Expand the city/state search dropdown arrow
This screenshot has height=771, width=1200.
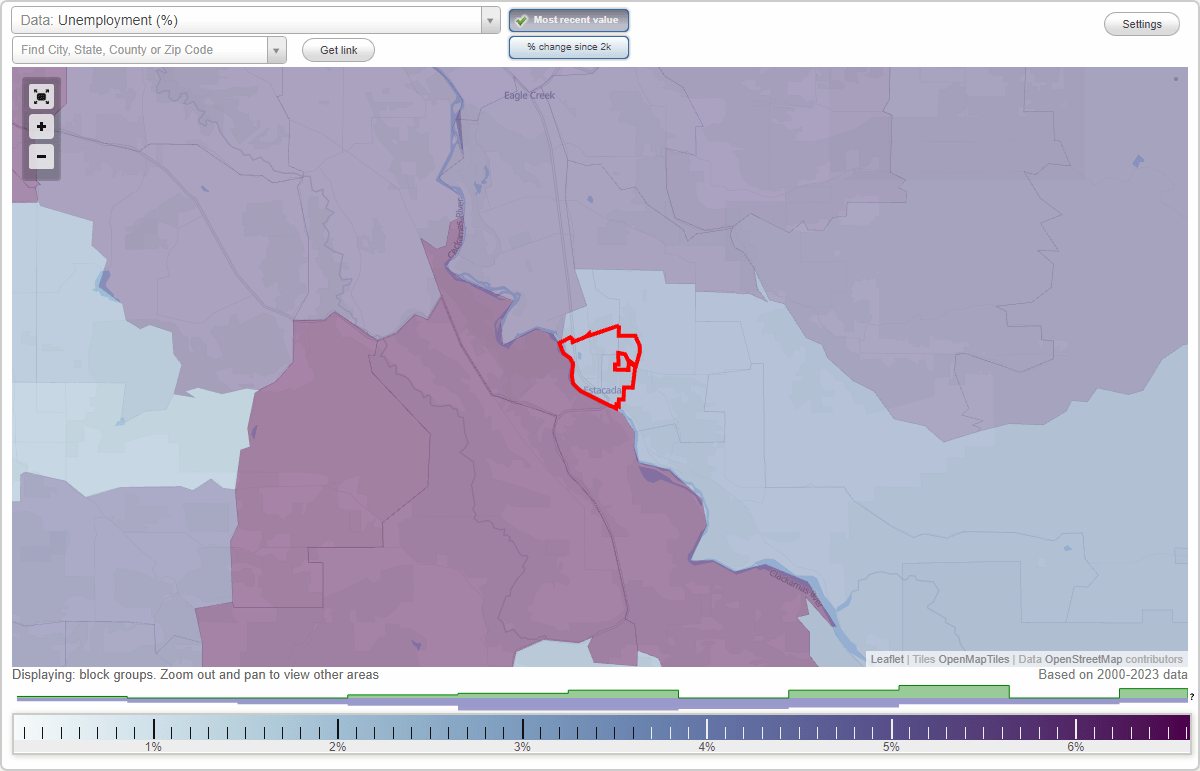[276, 49]
